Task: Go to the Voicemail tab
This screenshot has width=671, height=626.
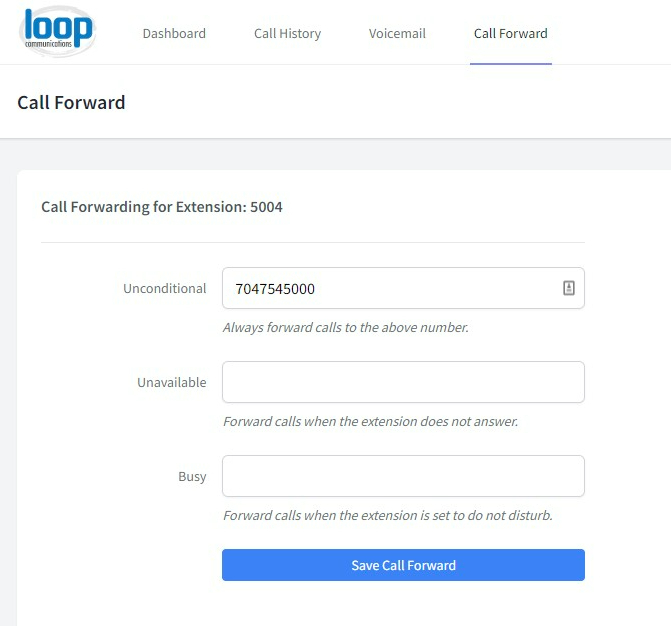Action: point(397,33)
